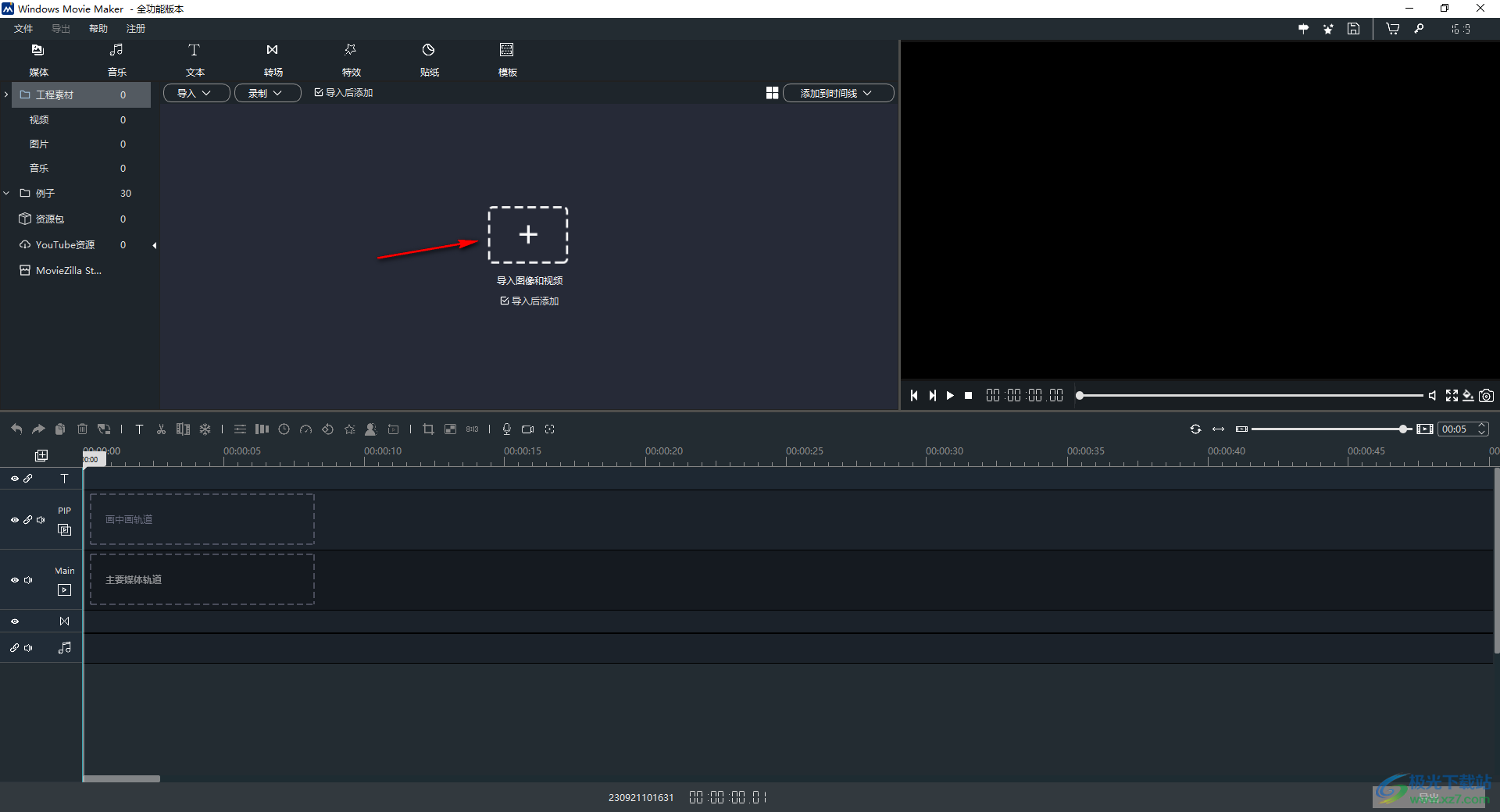Click the redo arrow icon

tap(38, 429)
